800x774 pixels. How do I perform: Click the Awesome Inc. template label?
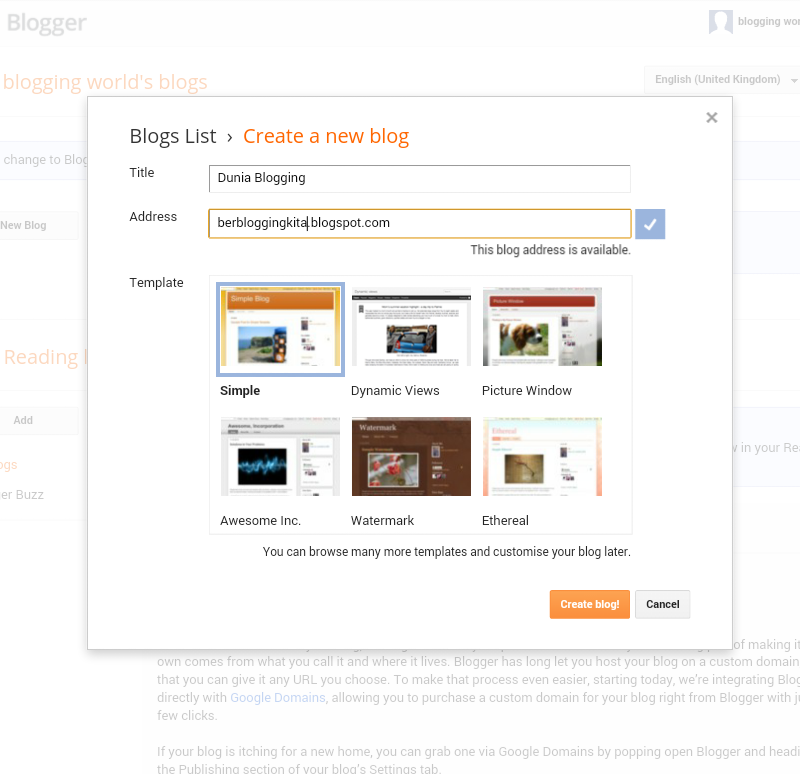[260, 521]
